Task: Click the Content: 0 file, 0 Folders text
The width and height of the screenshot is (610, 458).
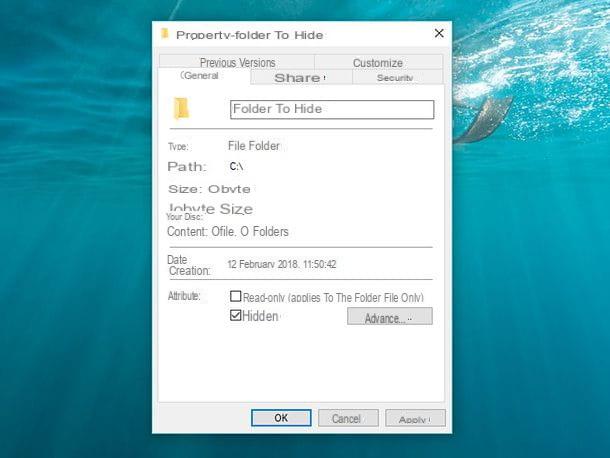Action: click(228, 232)
